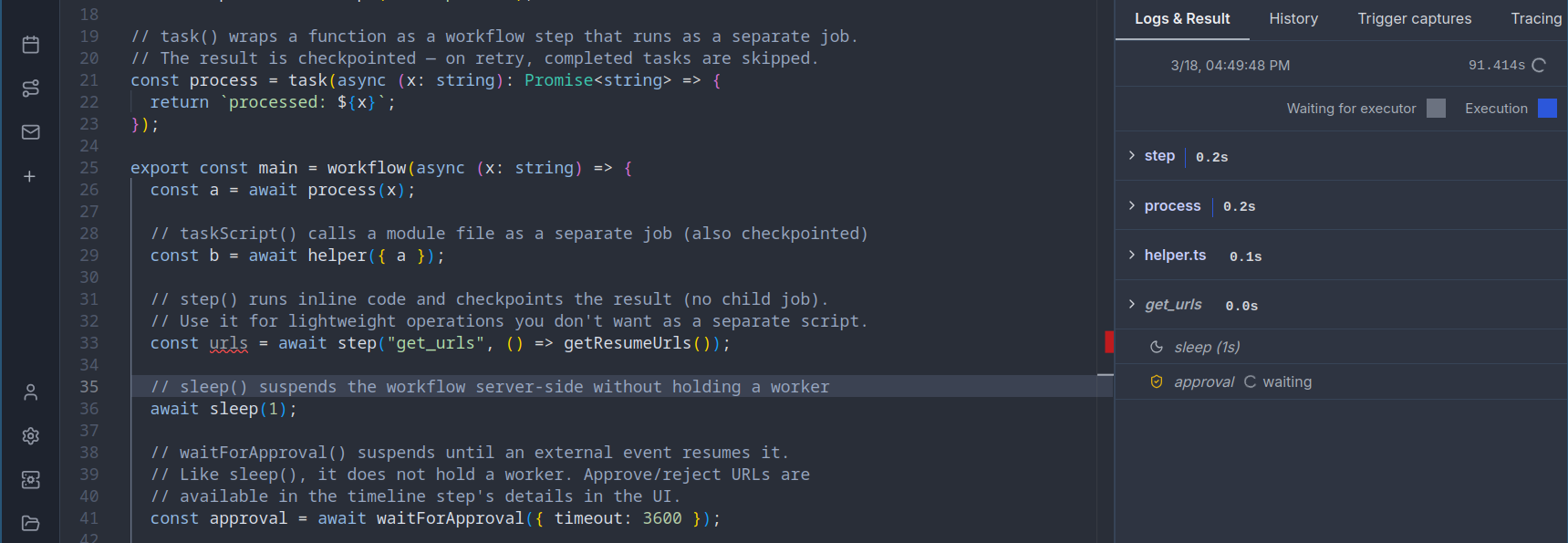Click the folder icon in sidebar
Screen dimensions: 1568x543
30,523
